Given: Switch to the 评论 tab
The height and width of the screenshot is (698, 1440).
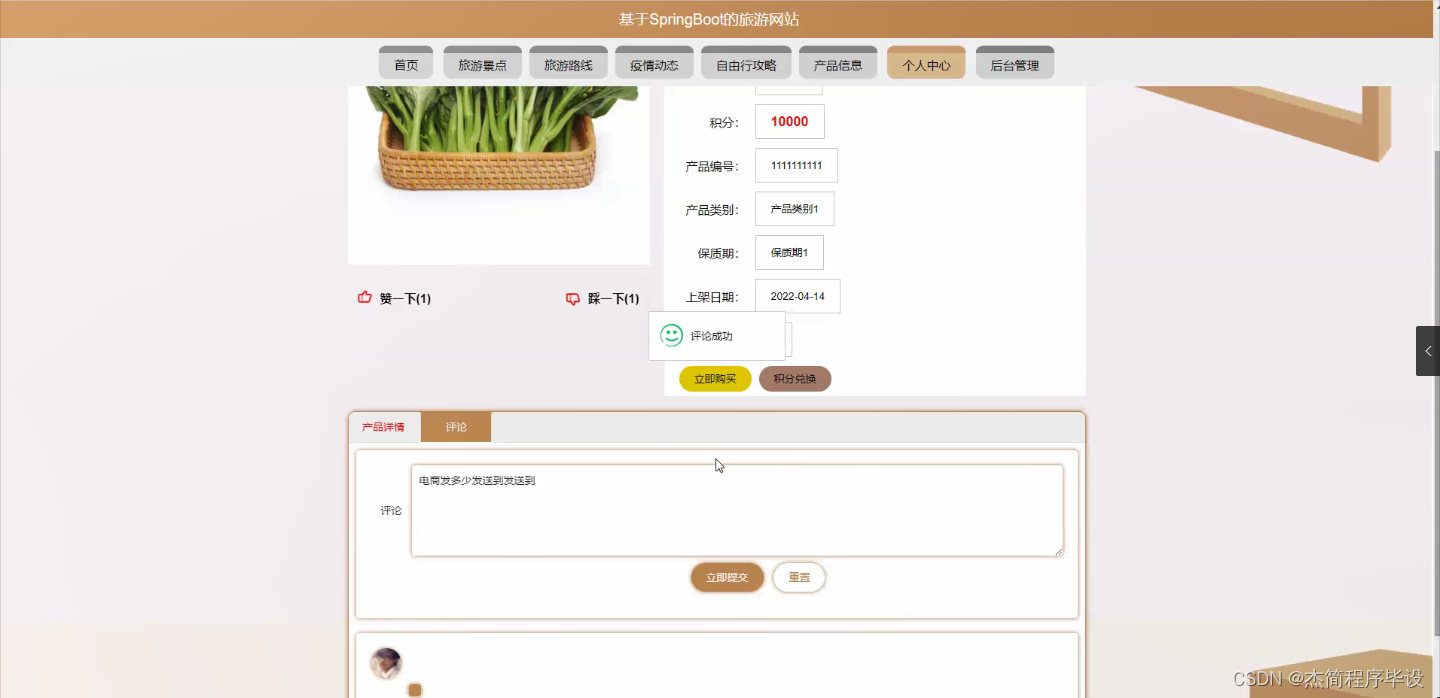Looking at the screenshot, I should click(x=456, y=426).
